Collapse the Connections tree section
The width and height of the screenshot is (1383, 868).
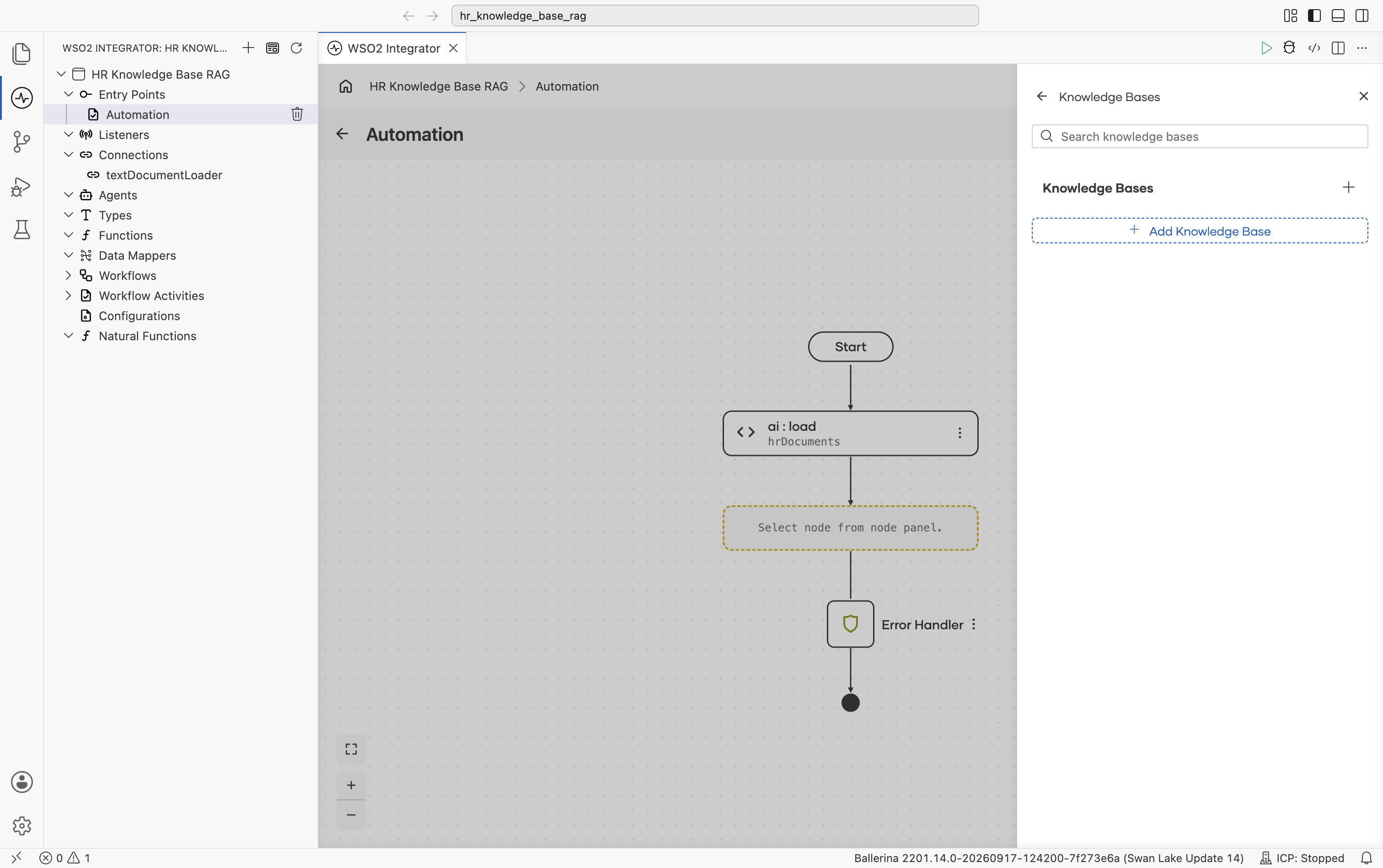coord(68,155)
